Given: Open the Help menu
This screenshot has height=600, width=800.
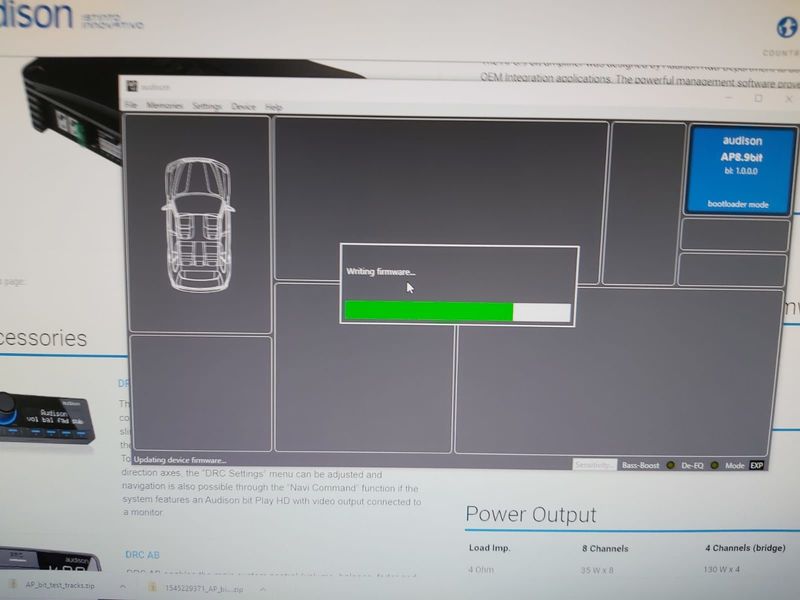Looking at the screenshot, I should click(273, 107).
